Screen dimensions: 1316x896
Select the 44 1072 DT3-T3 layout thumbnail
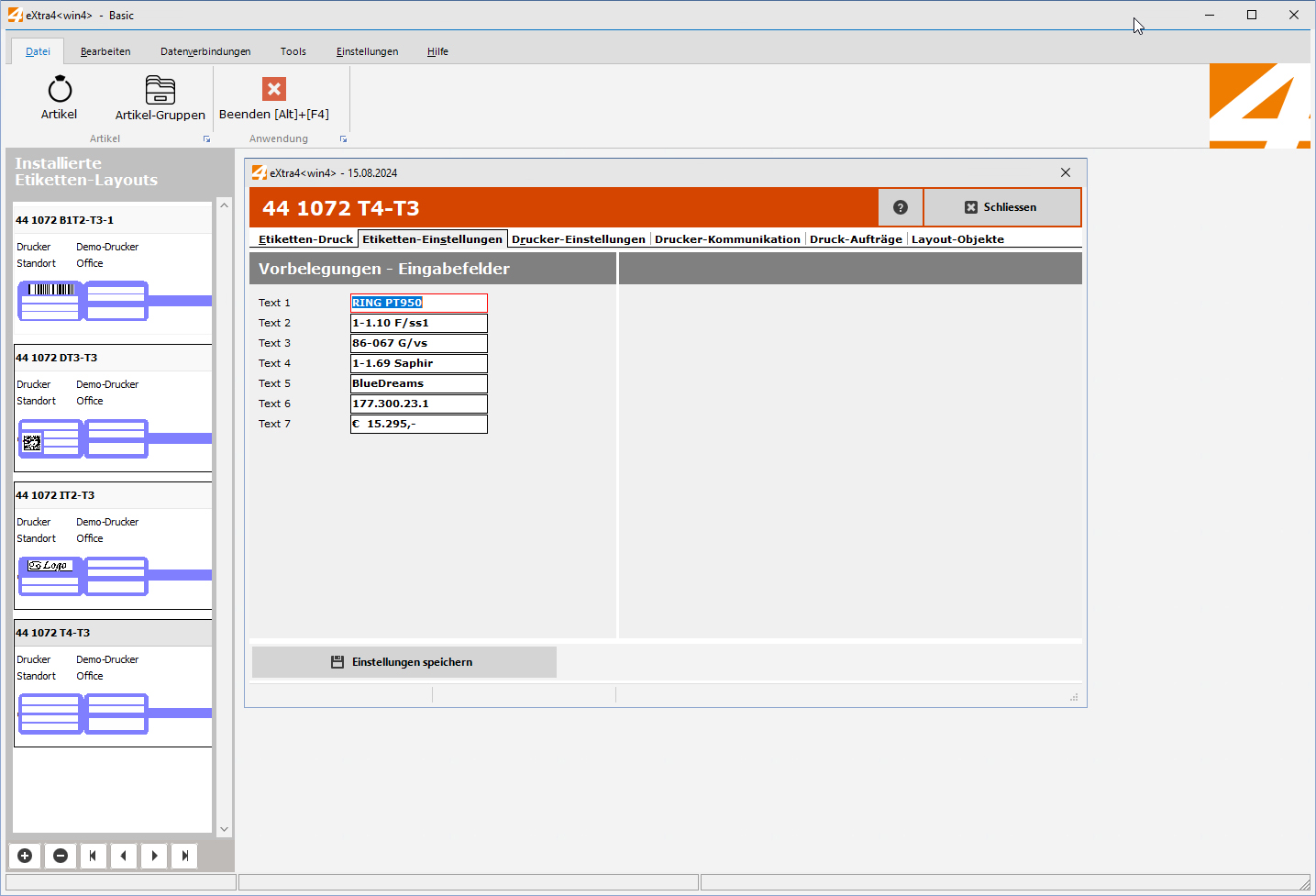point(83,438)
